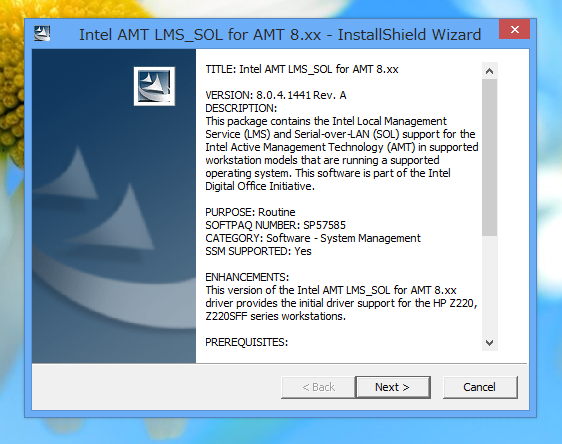Click the SSM SUPPORTED: Yes line
The image size is (562, 444).
(x=258, y=251)
